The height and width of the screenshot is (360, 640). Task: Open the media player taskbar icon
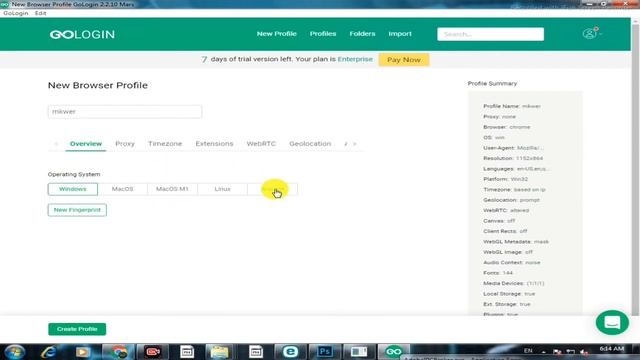pyautogui.click(x=83, y=352)
